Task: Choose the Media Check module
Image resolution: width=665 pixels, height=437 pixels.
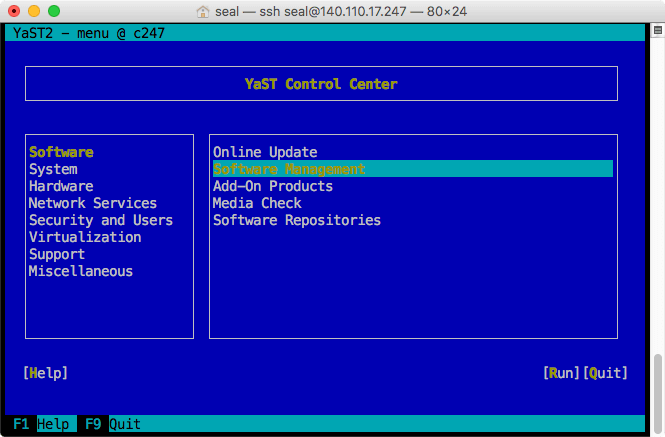Action: point(257,203)
